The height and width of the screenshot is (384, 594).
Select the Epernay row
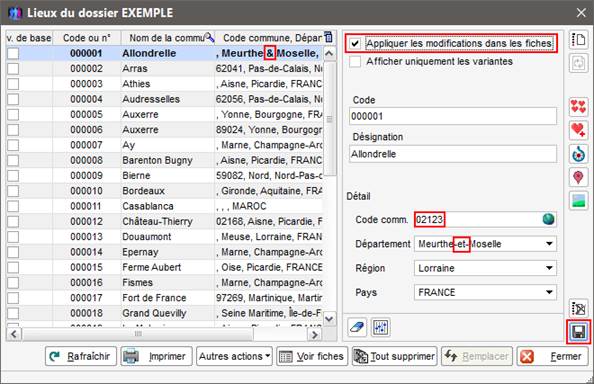164,252
